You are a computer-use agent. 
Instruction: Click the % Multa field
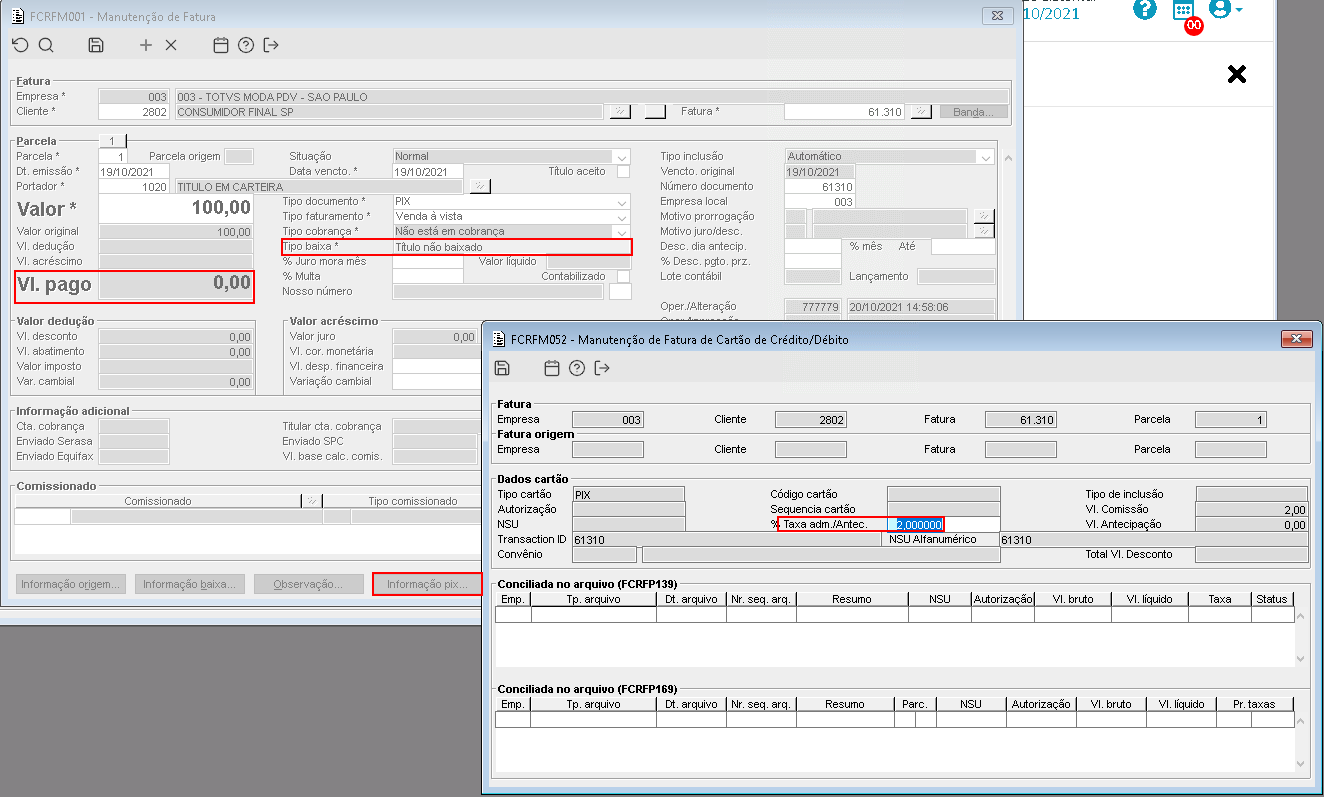428,277
